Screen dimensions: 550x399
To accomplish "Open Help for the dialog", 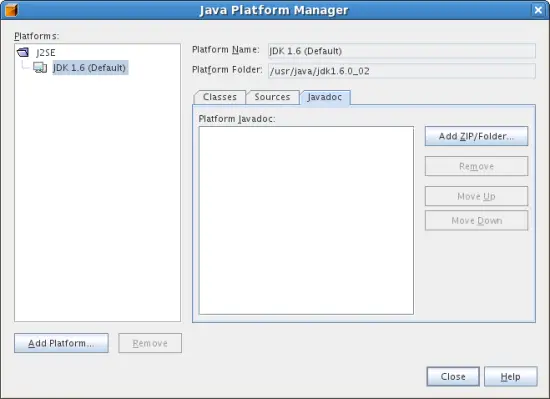I will (510, 377).
